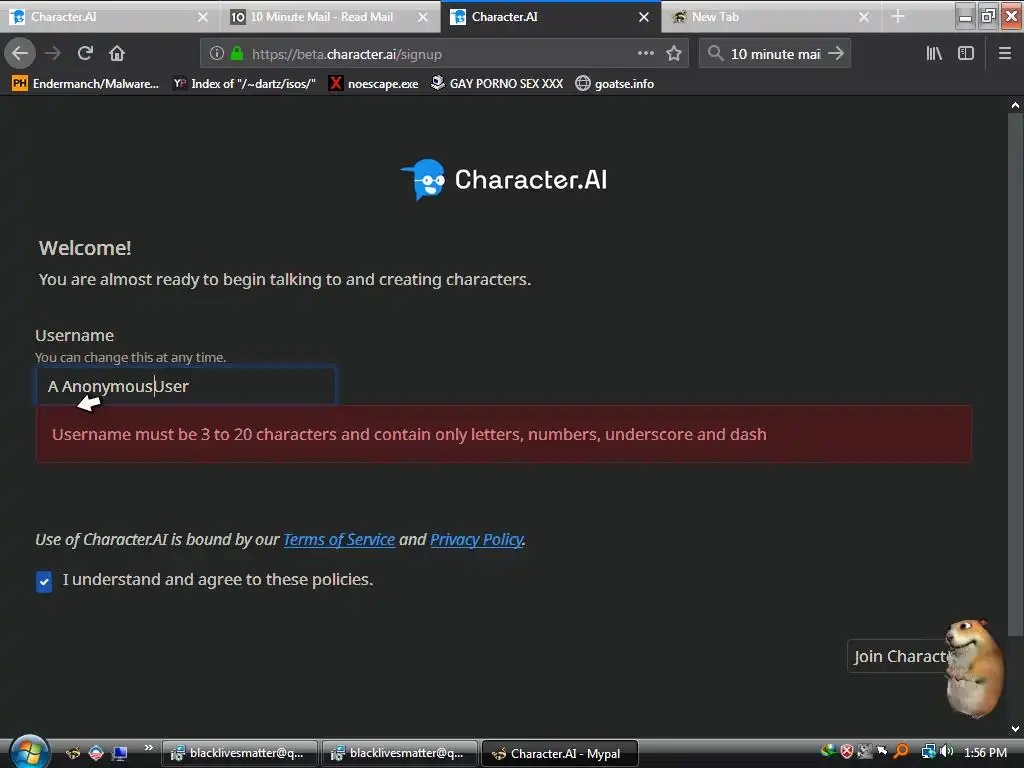1024x768 pixels.
Task: Click the scrollbar down arrow
Action: pos(1015,729)
